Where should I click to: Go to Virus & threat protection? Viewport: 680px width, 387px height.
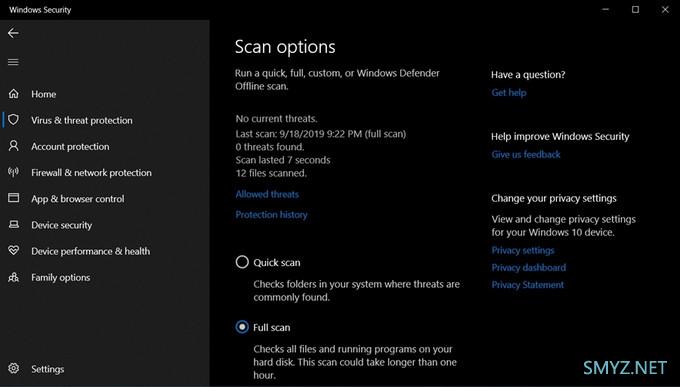[82, 120]
